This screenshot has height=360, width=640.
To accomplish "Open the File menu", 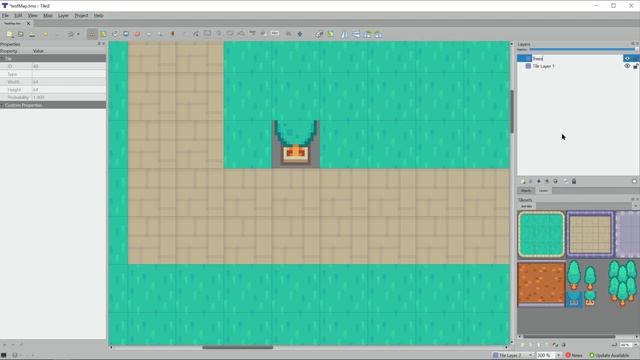I will 5,16.
